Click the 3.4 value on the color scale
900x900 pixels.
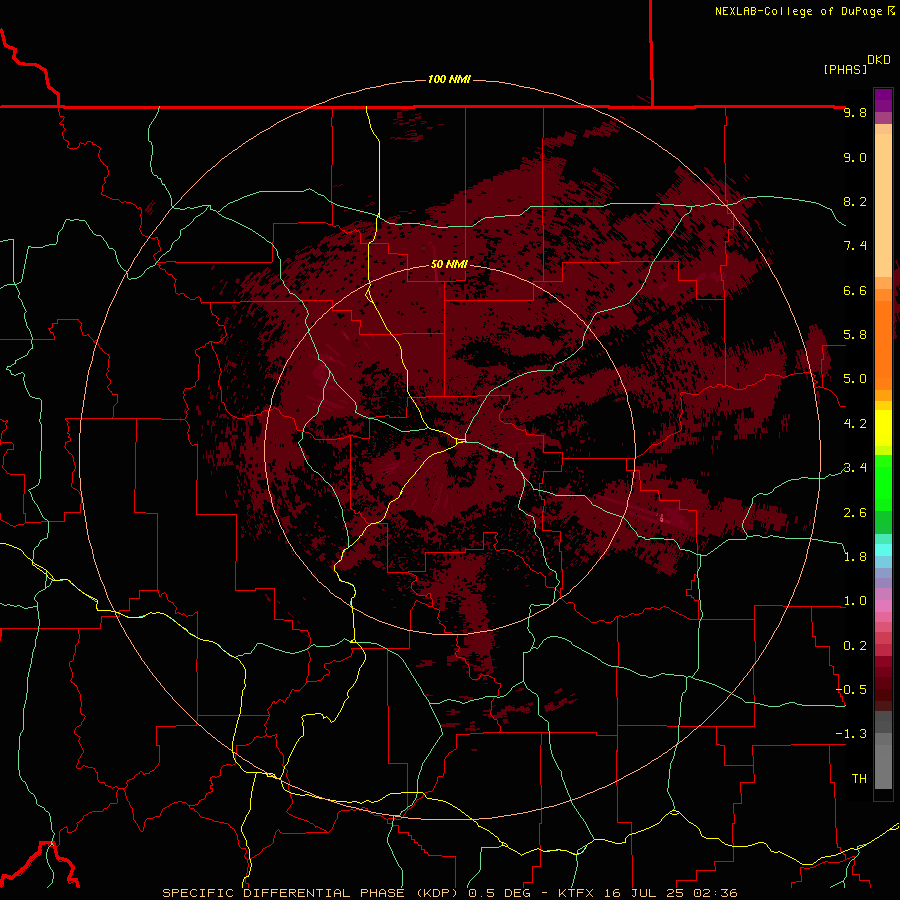pyautogui.click(x=855, y=468)
